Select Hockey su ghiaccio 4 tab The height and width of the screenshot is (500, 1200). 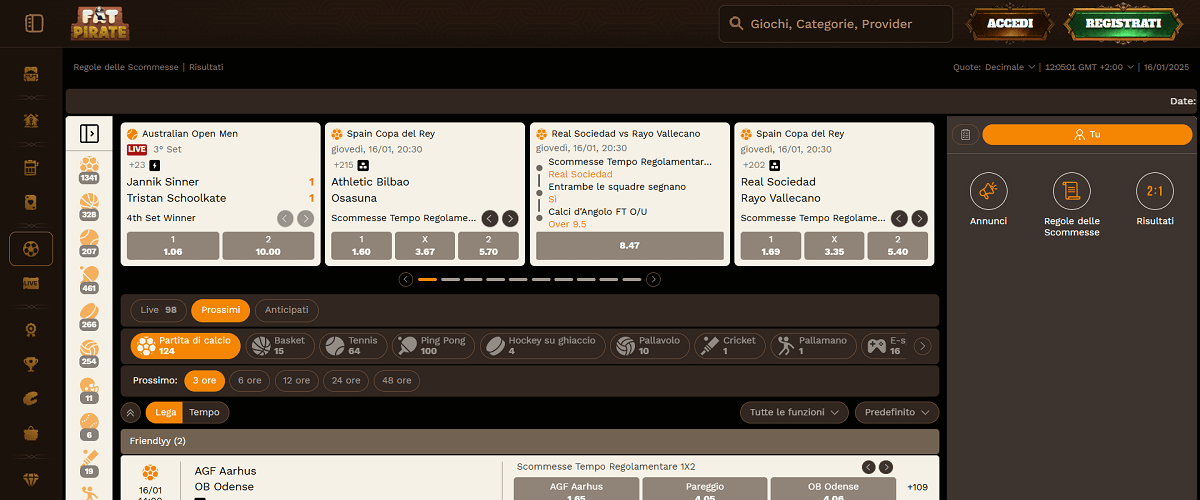543,346
